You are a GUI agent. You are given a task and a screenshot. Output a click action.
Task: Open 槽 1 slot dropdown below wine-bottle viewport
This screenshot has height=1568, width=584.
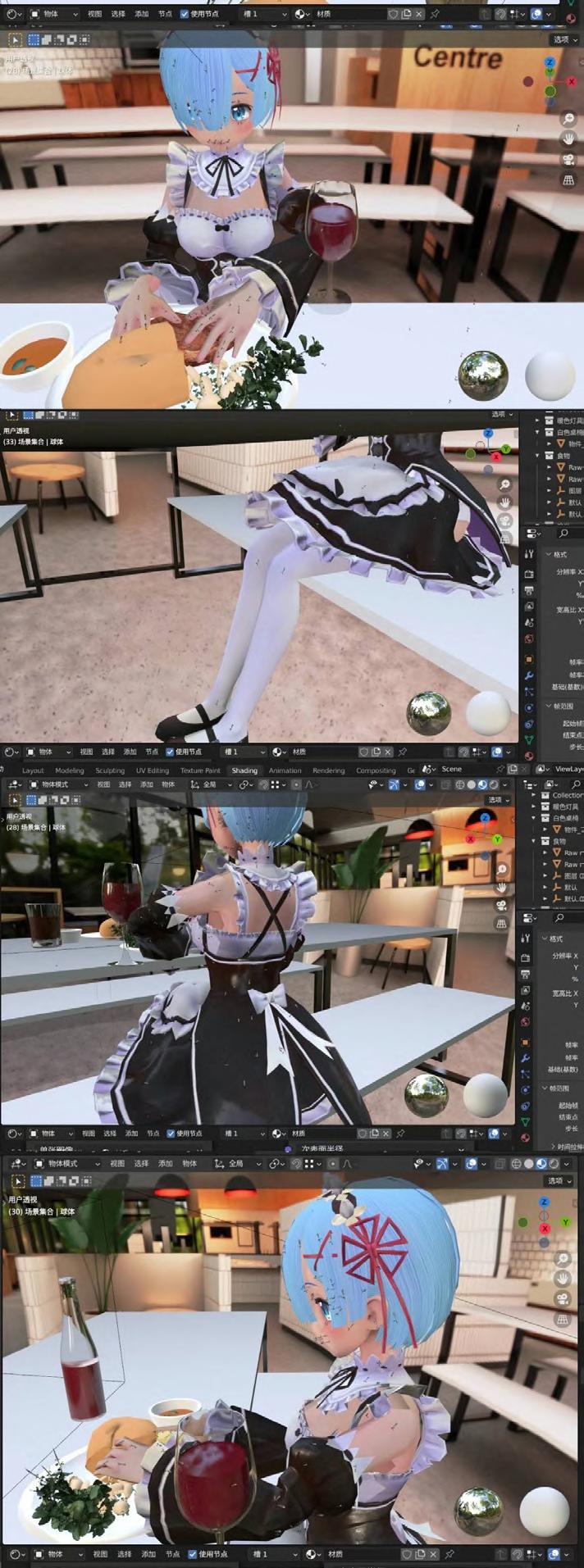(276, 1554)
